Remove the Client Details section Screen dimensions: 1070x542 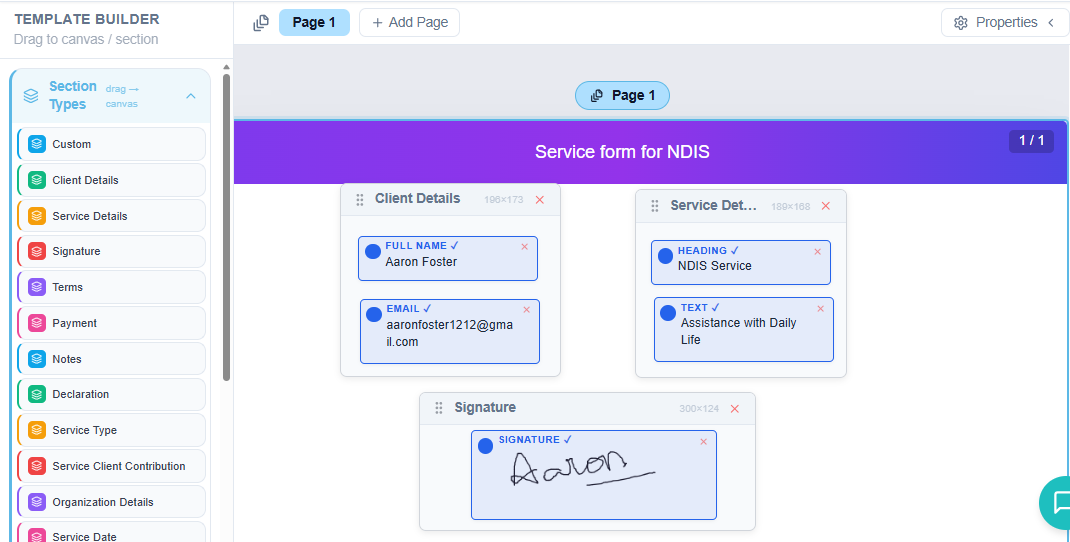tap(540, 199)
